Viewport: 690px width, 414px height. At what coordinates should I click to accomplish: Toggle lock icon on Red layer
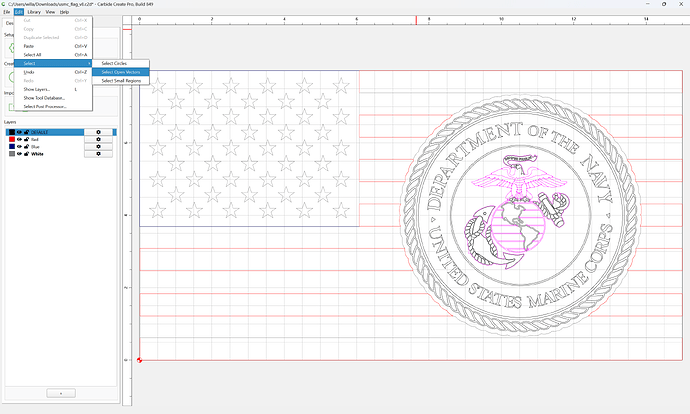(26, 139)
